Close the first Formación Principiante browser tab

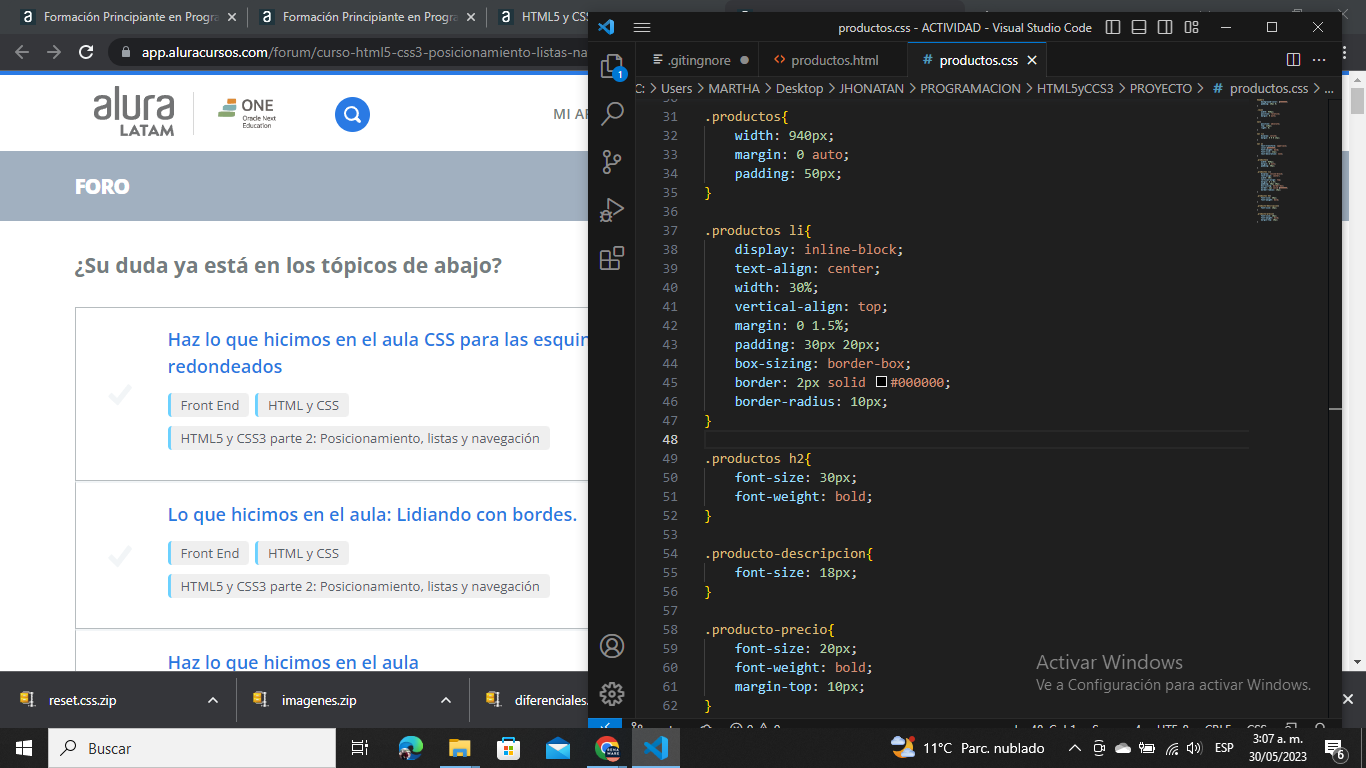(x=232, y=17)
